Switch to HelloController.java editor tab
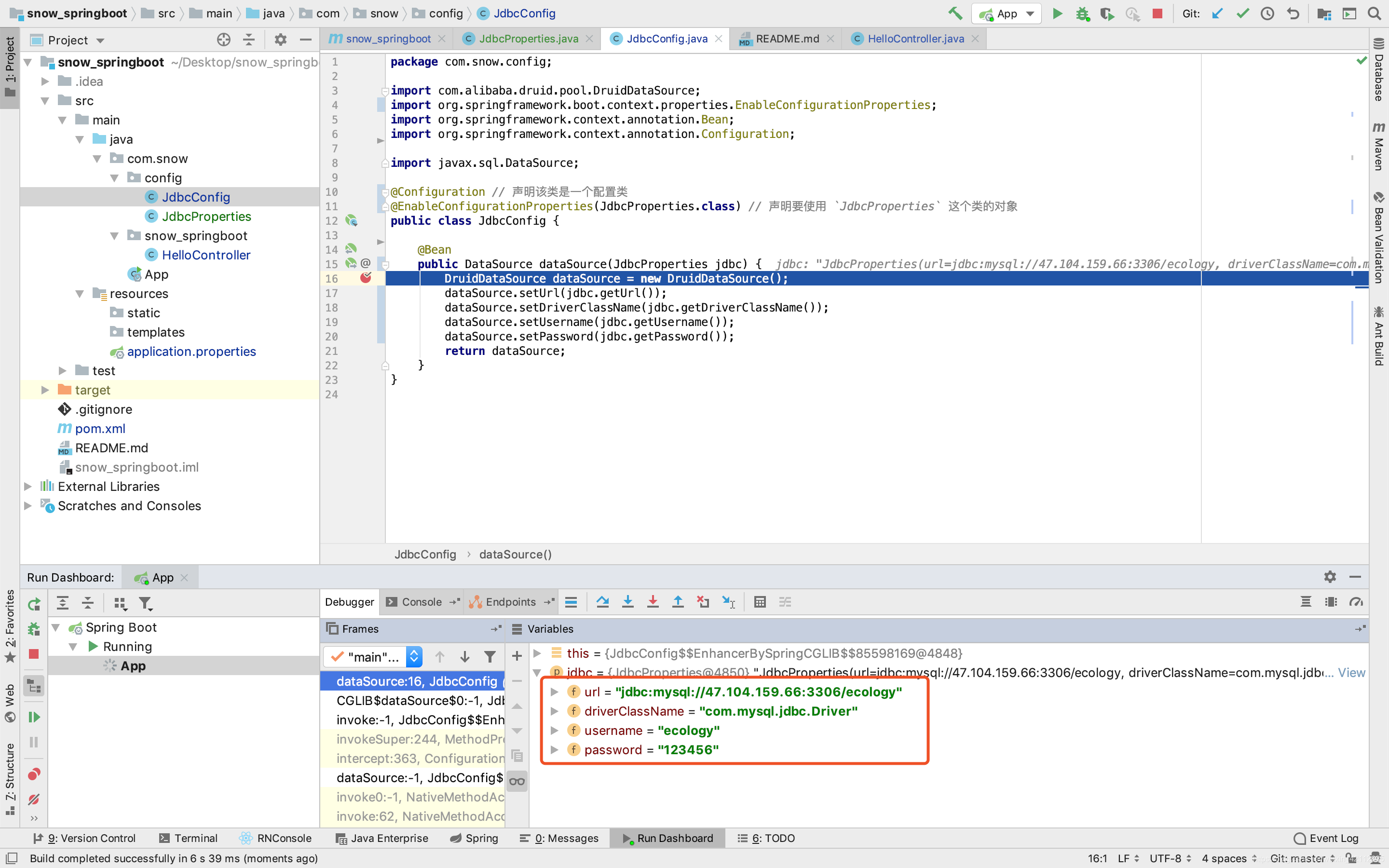 (x=915, y=39)
